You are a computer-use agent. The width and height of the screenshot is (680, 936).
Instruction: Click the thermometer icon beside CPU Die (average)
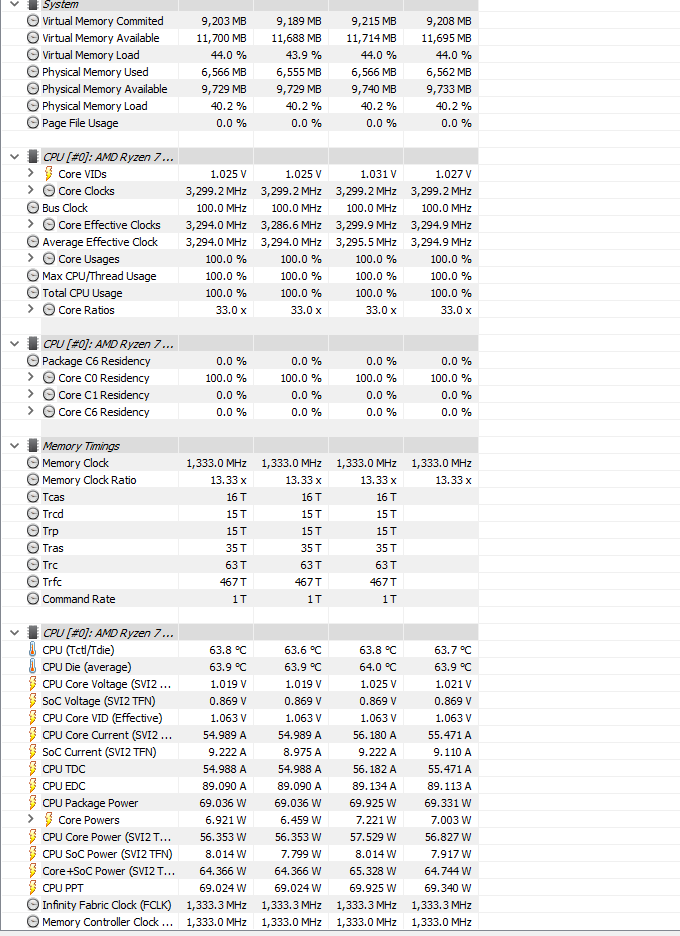point(33,667)
